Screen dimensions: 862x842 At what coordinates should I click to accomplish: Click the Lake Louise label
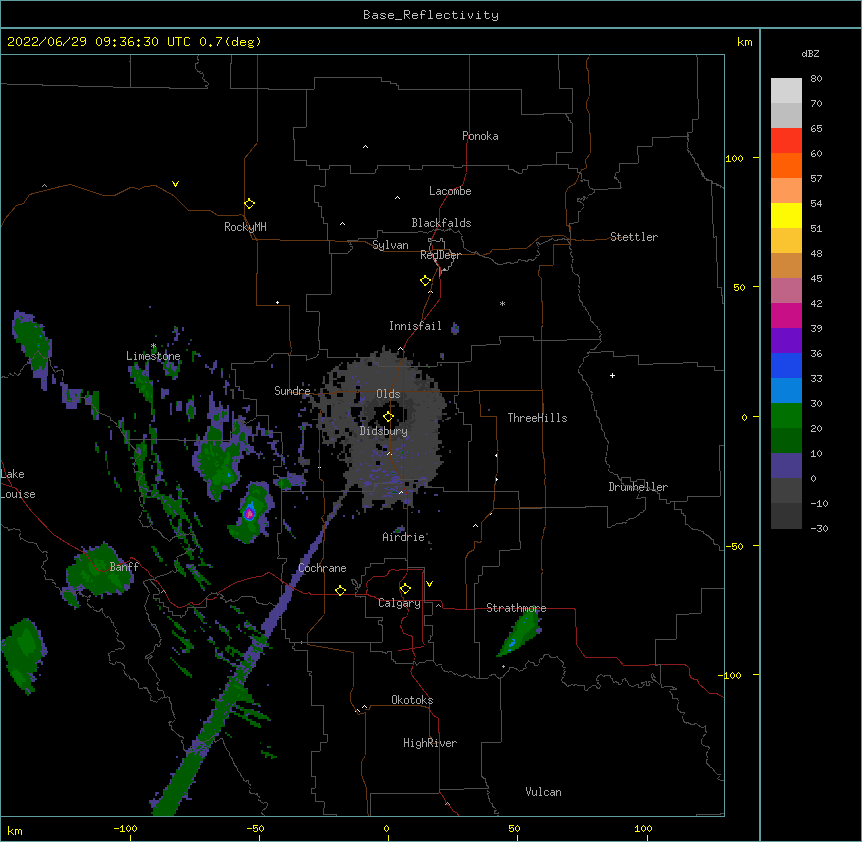18,484
